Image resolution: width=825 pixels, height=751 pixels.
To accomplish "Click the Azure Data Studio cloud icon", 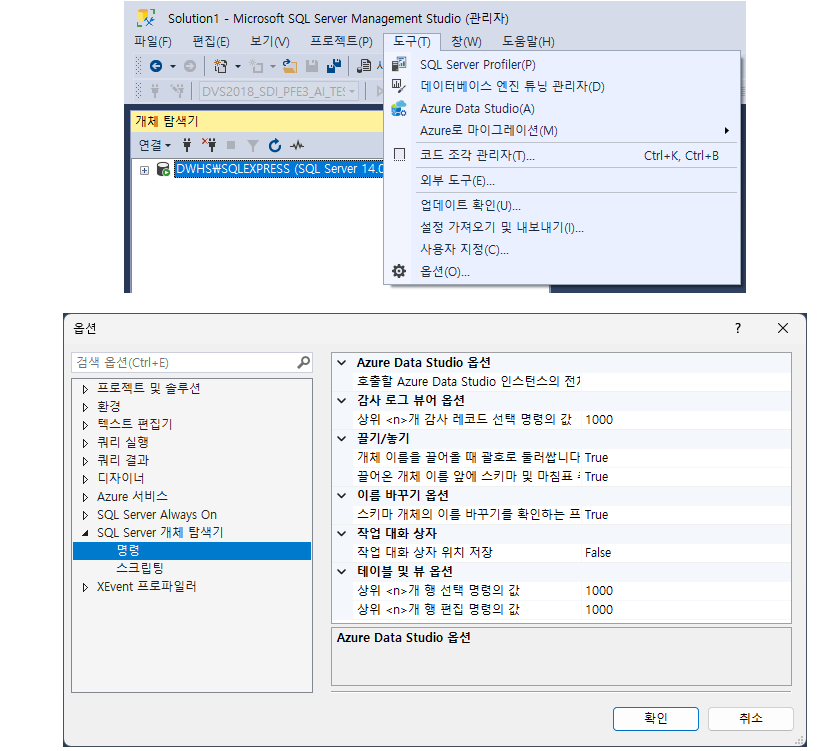I will tap(399, 108).
